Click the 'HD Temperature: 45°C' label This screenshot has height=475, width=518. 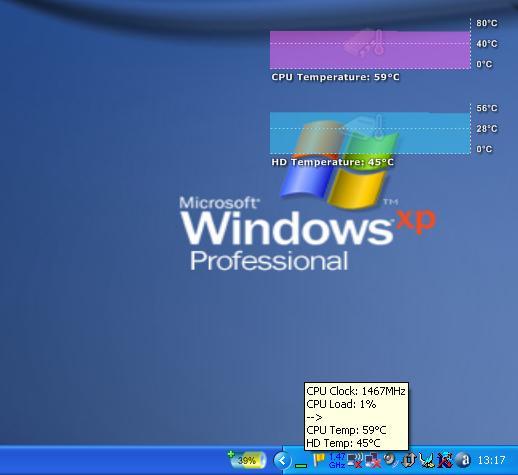333,162
